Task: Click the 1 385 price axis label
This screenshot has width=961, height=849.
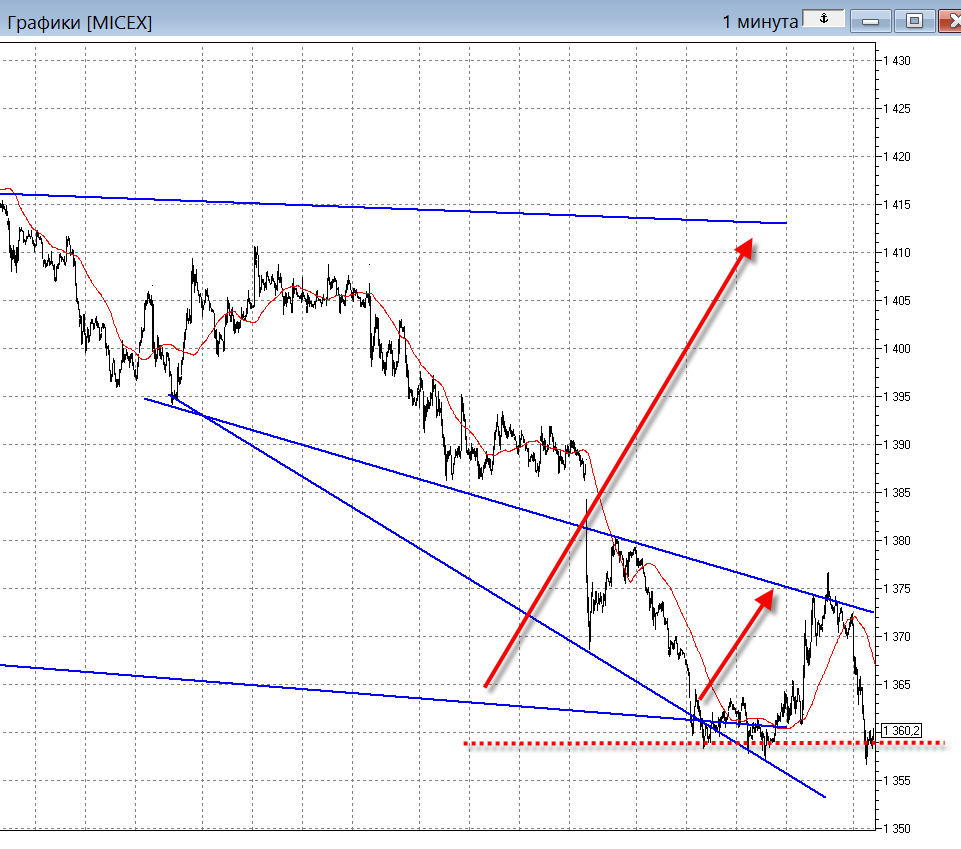Action: point(897,492)
